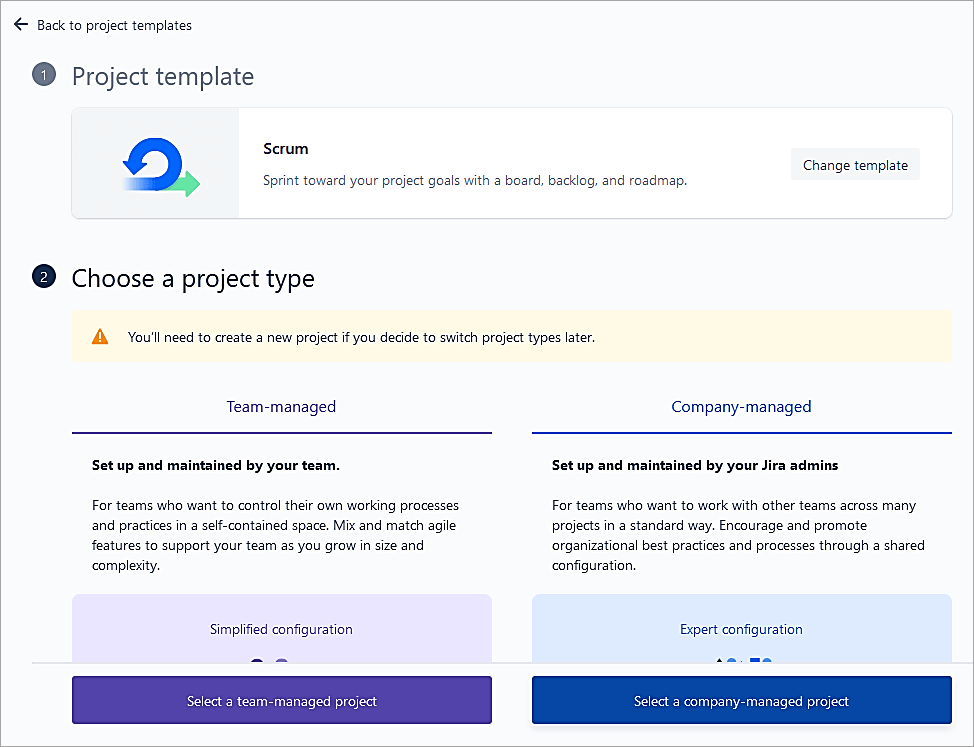
Task: Click the orange warning triangle icon
Action: click(100, 337)
